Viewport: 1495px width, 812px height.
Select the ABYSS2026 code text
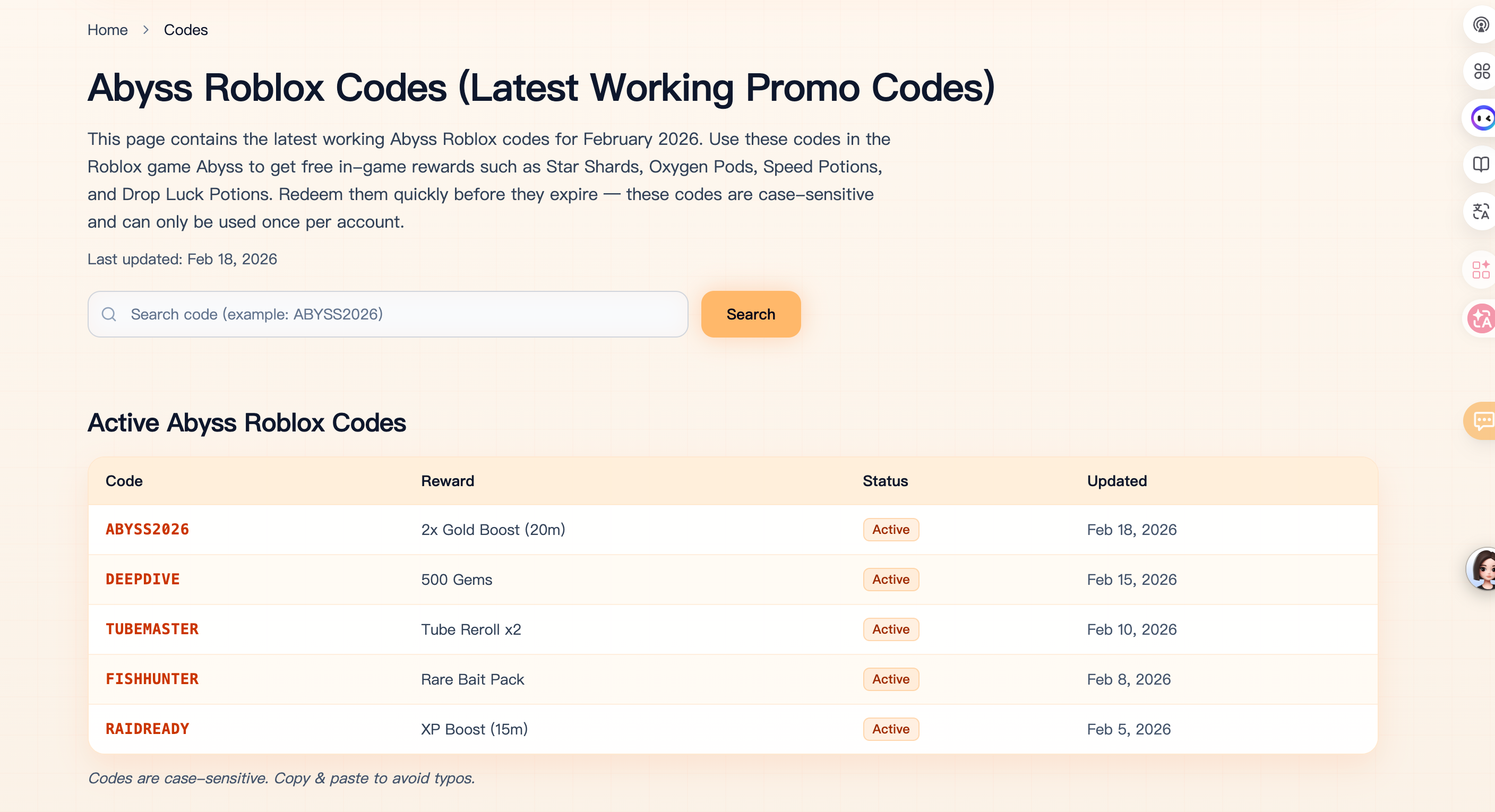click(148, 530)
